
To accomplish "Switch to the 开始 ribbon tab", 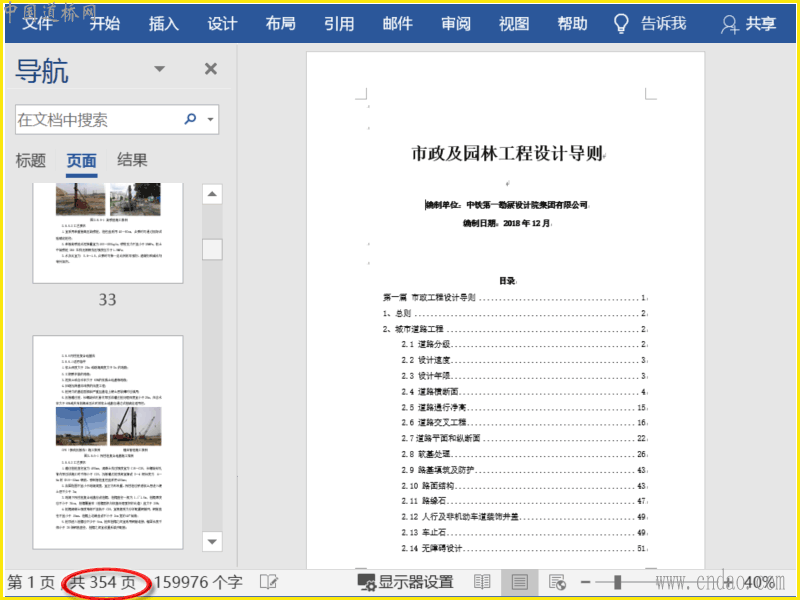I will [x=105, y=23].
